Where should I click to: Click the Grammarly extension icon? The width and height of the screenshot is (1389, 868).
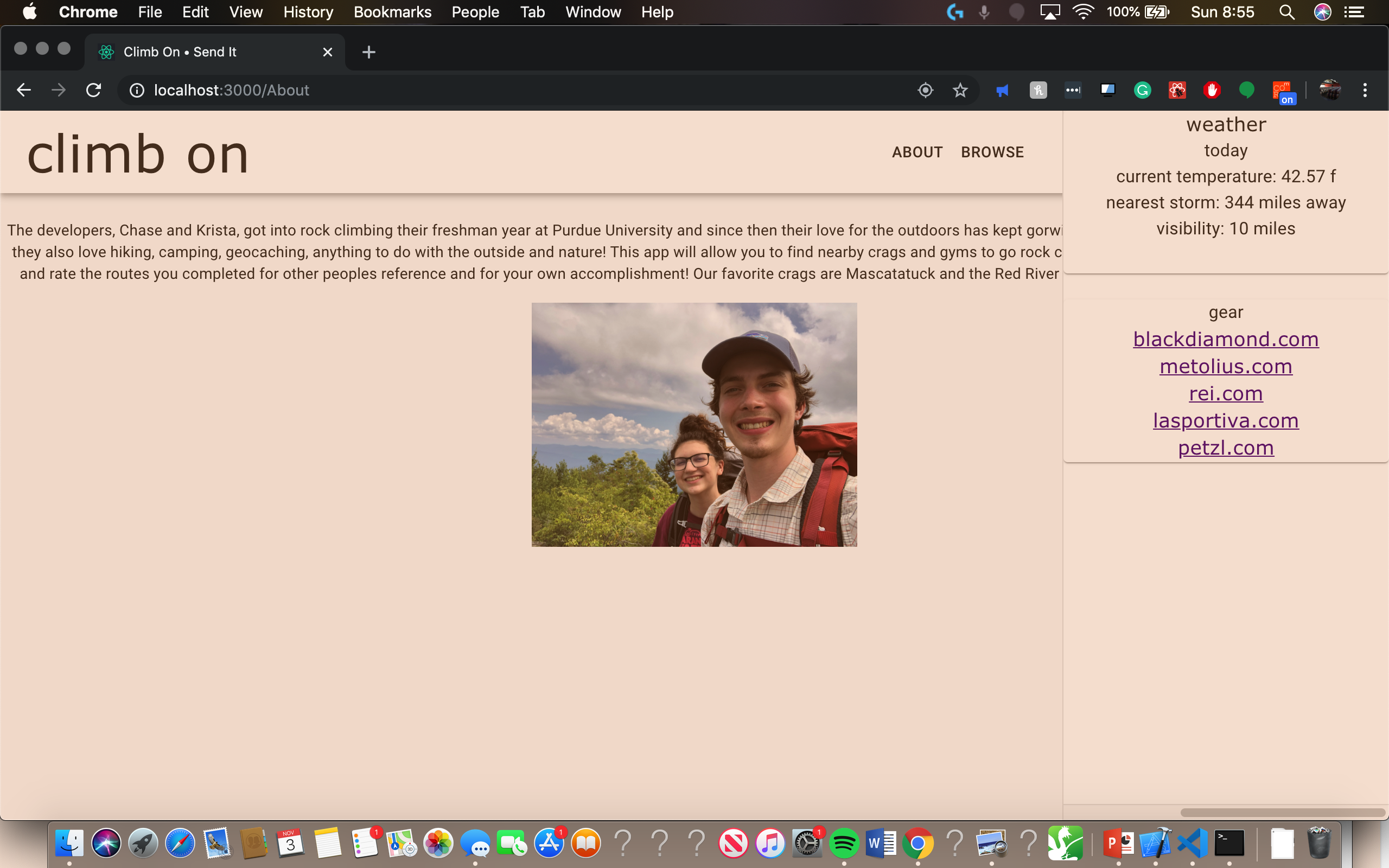click(1142, 90)
